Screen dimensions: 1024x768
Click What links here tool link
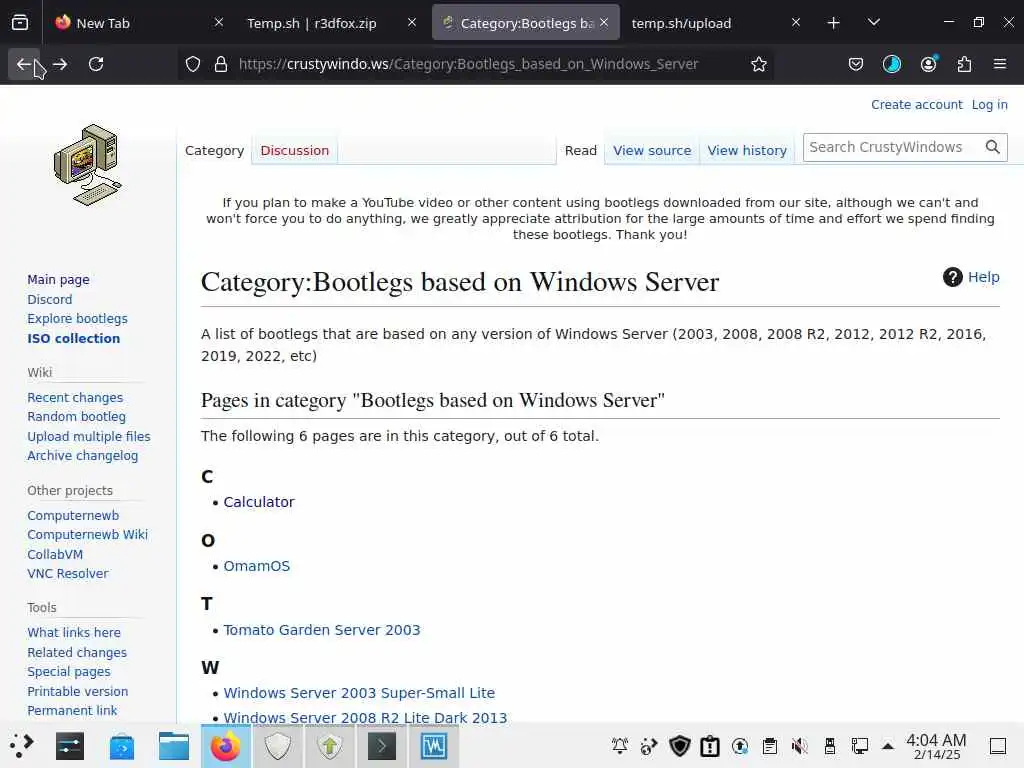74,632
